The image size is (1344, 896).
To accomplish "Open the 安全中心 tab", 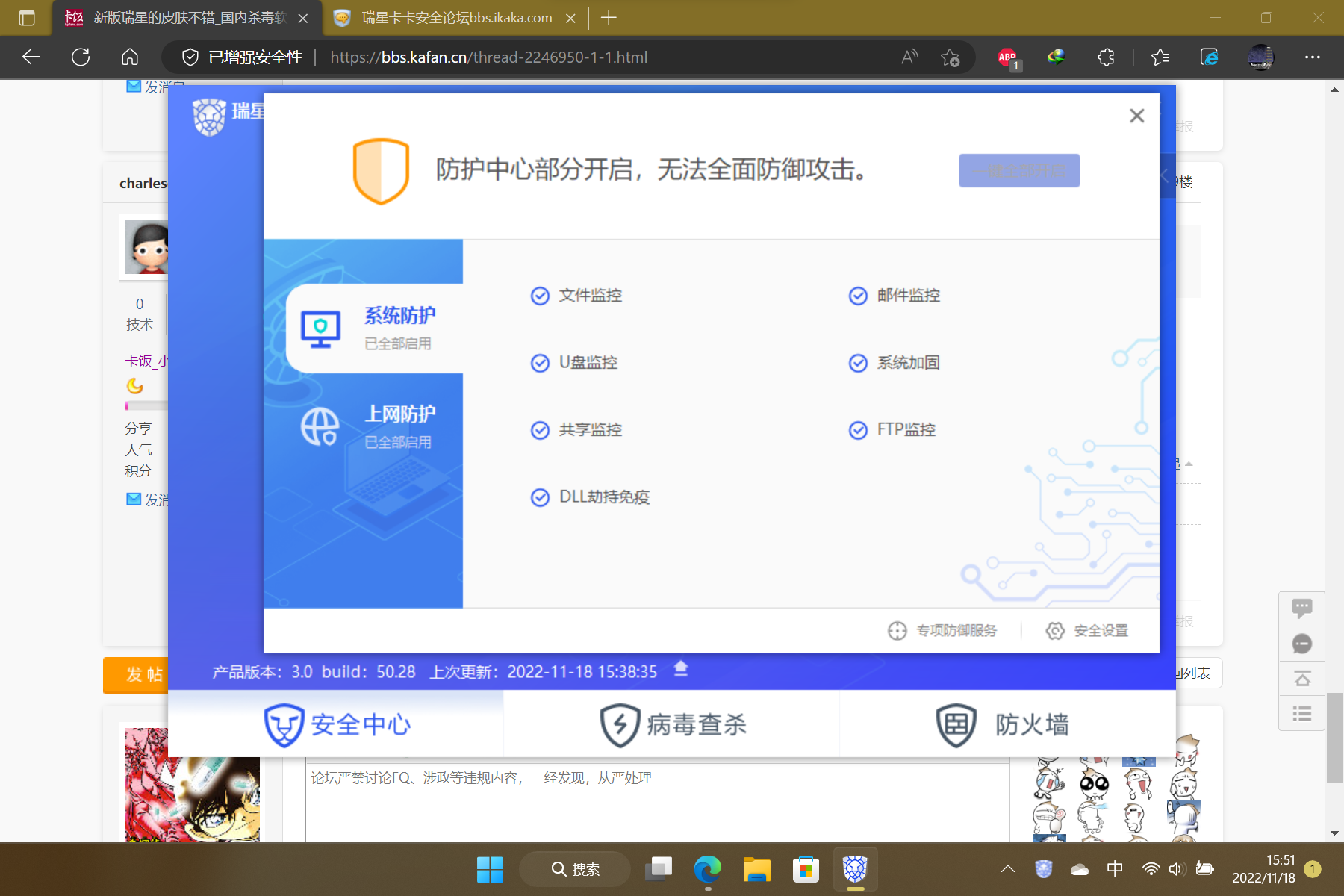I will coord(336,724).
